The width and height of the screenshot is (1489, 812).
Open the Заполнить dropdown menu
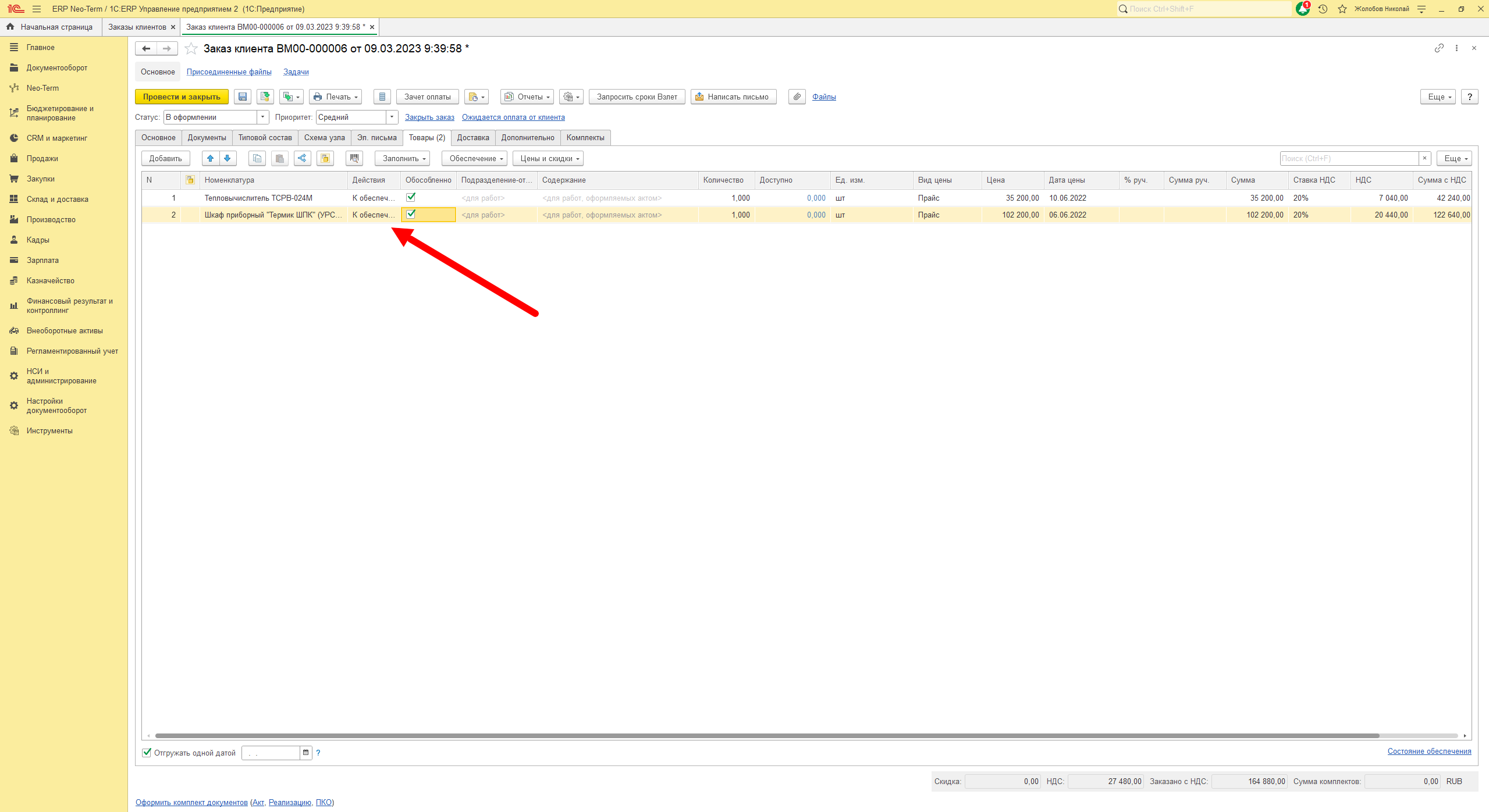[402, 158]
